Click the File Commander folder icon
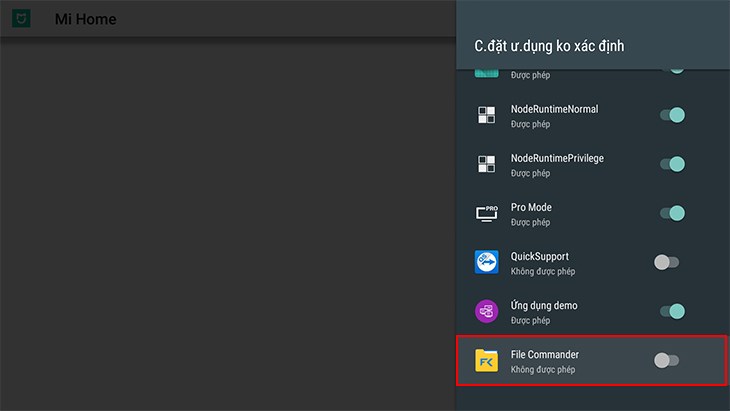The image size is (730, 411). (x=486, y=360)
